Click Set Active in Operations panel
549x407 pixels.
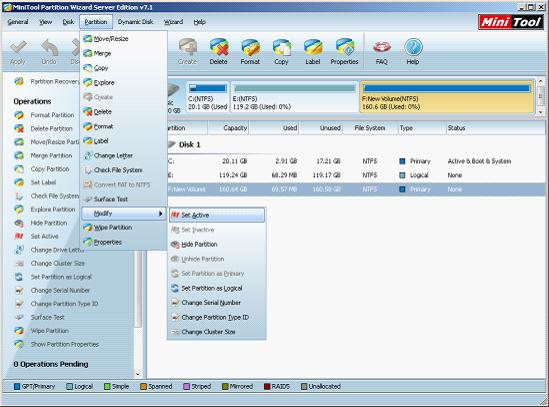(x=36, y=236)
